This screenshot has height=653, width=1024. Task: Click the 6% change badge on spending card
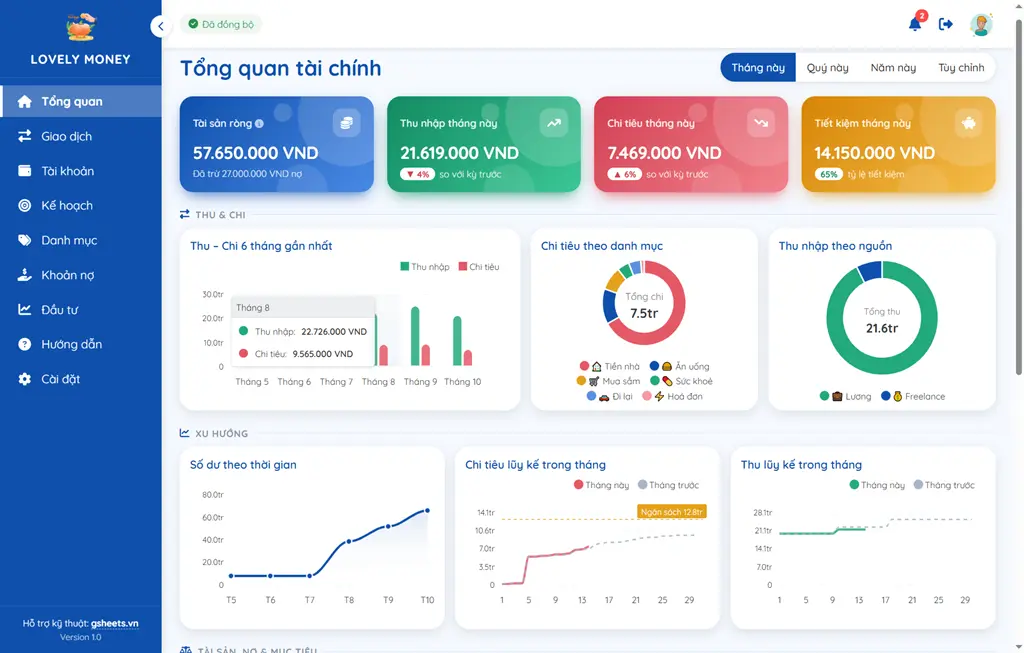click(624, 174)
